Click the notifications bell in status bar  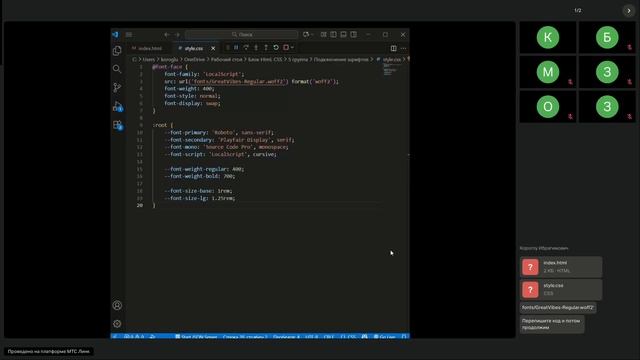tap(404, 337)
